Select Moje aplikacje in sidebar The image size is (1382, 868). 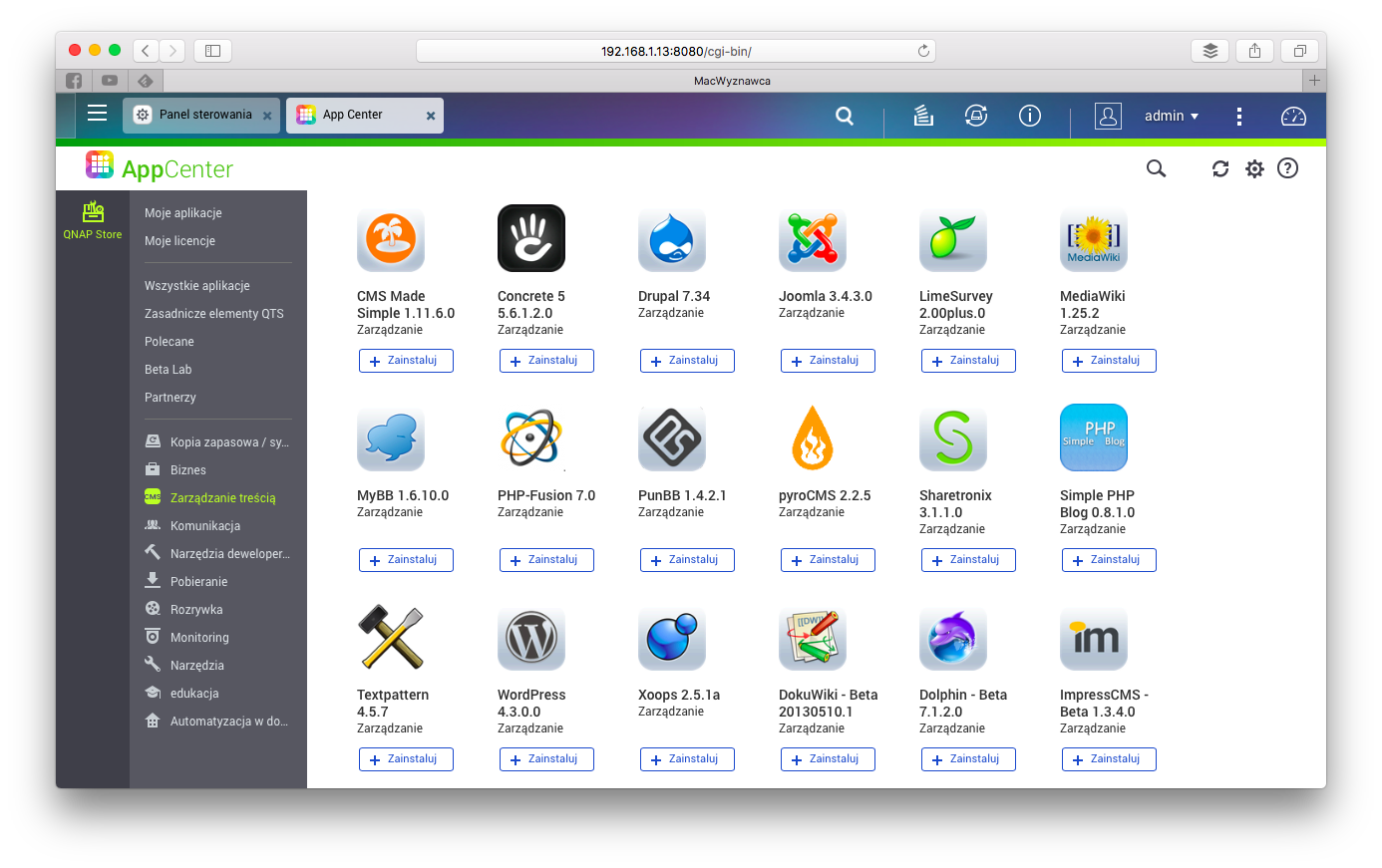[x=183, y=213]
